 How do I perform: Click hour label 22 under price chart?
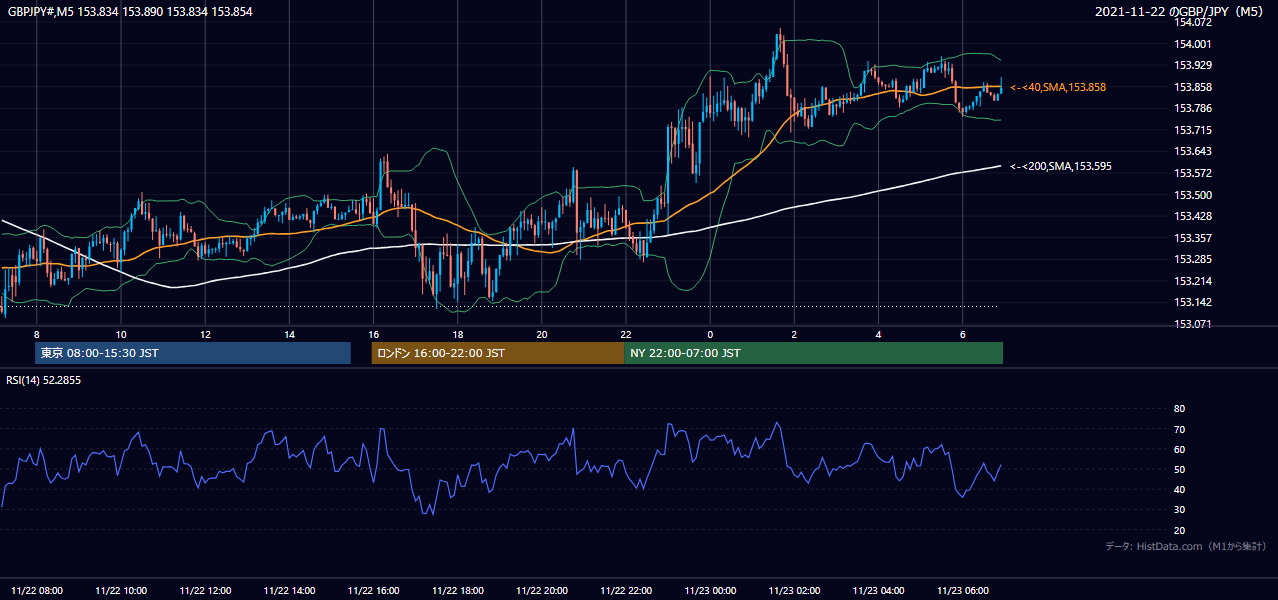point(626,334)
